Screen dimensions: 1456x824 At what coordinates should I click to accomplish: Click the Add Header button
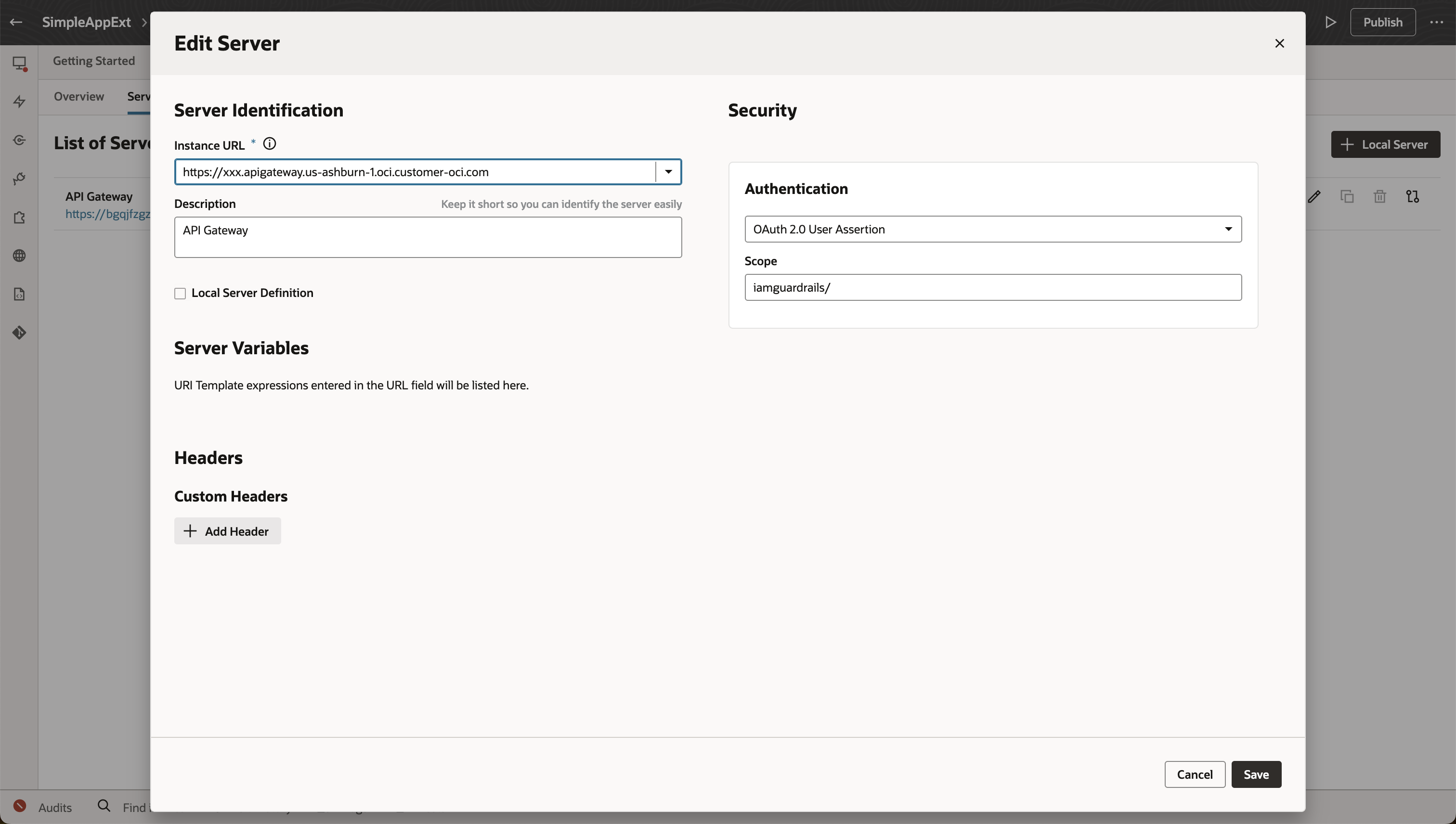227,531
